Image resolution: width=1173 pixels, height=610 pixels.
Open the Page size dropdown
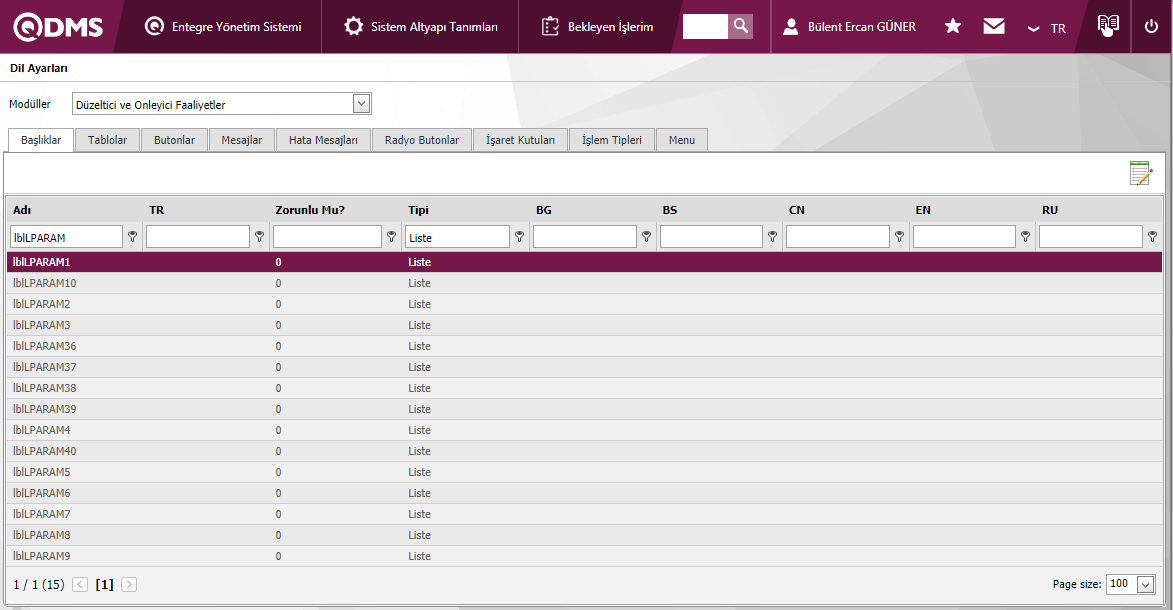pos(1145,584)
